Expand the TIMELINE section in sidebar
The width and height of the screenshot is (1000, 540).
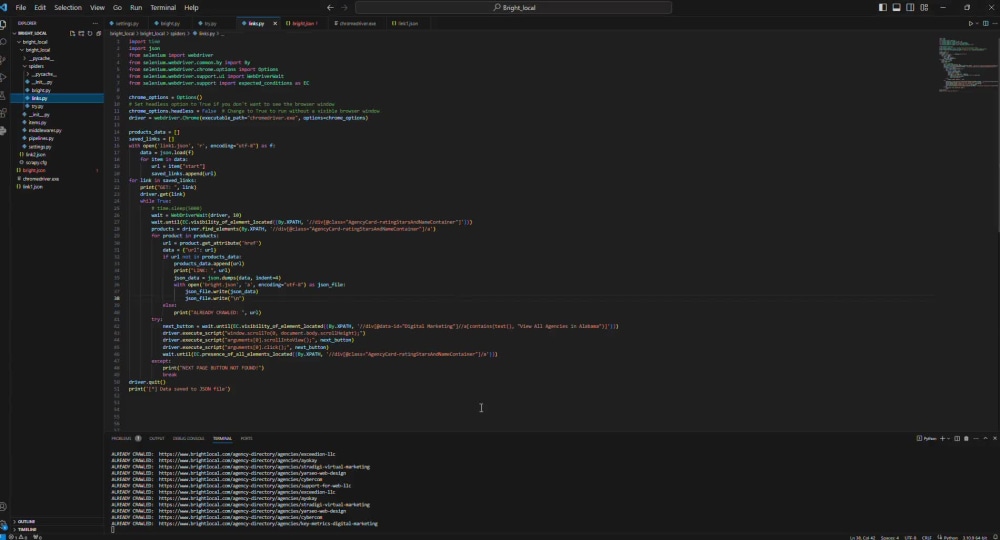tap(27, 529)
